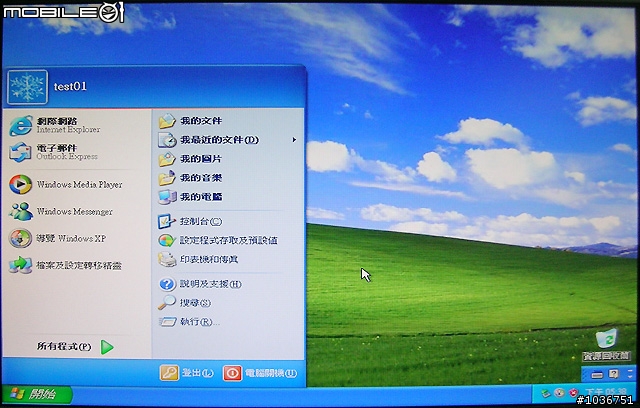Launch Outlook Express email icon
640x408 pixels.
[53, 152]
